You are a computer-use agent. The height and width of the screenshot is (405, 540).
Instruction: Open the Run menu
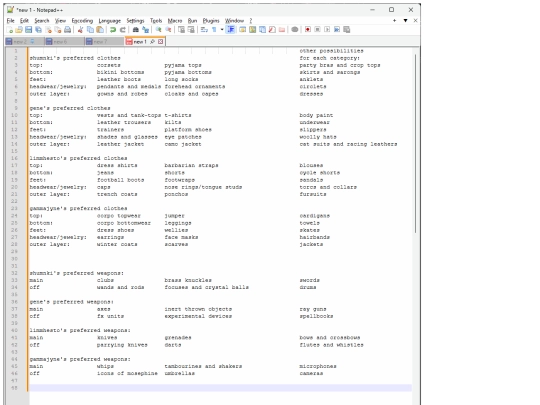click(192, 21)
